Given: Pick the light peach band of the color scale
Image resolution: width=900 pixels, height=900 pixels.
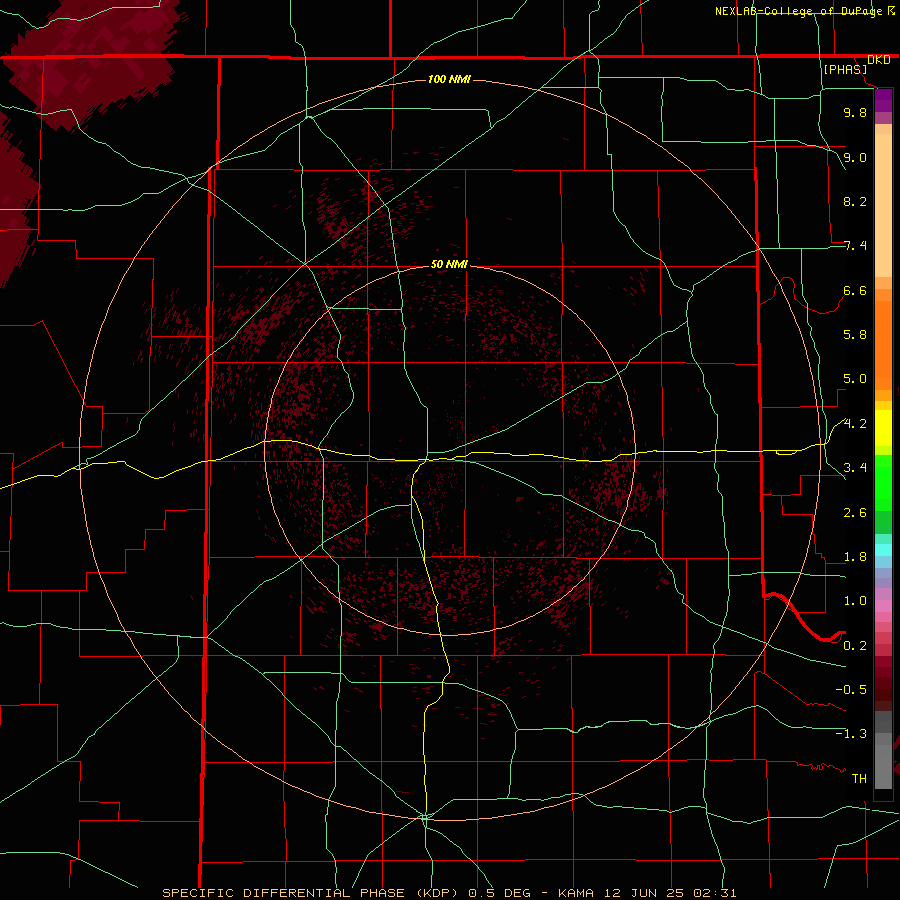Looking at the screenshot, I should click(x=883, y=205).
